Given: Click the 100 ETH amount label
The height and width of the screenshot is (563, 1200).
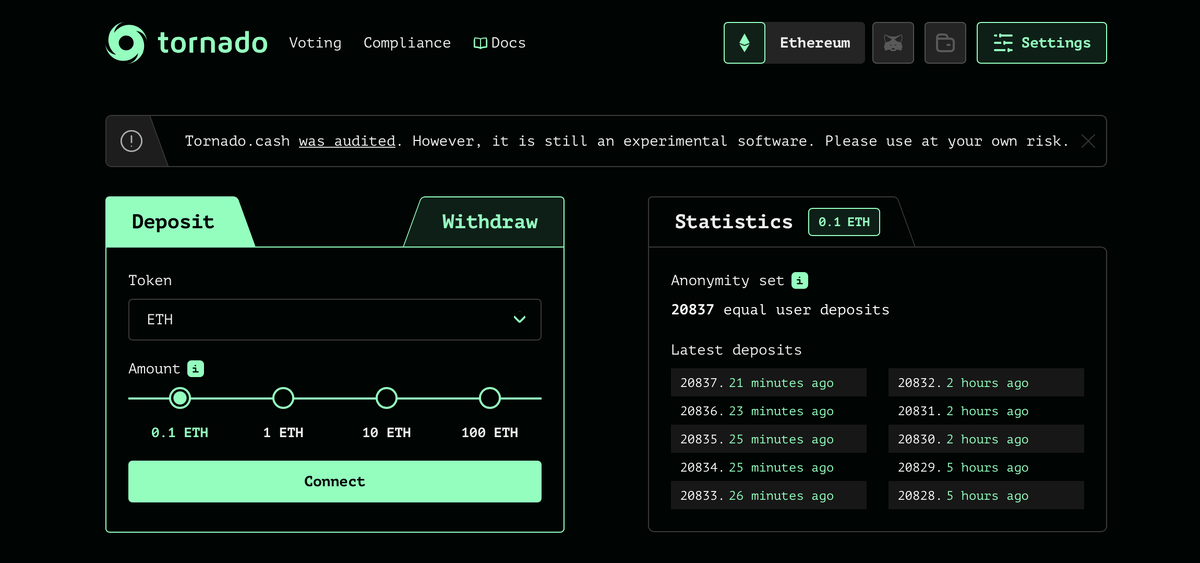Looking at the screenshot, I should pyautogui.click(x=490, y=433).
